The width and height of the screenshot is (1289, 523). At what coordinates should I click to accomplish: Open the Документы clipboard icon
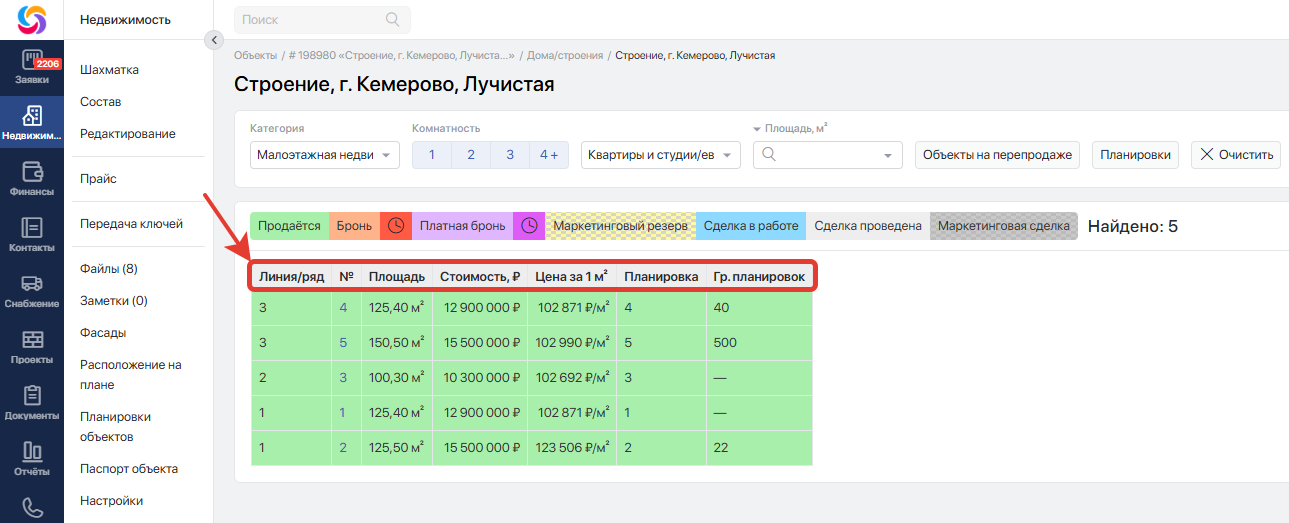[x=31, y=396]
